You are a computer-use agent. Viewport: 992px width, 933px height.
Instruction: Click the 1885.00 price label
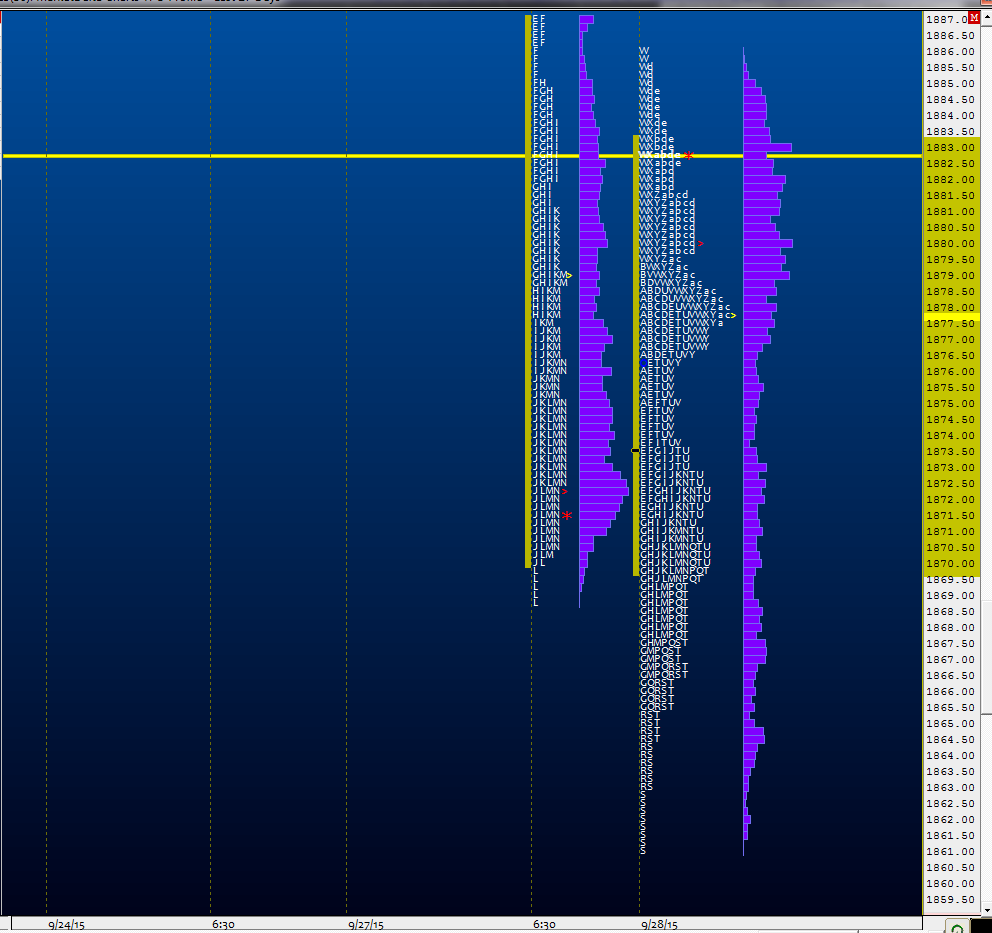pyautogui.click(x=950, y=83)
